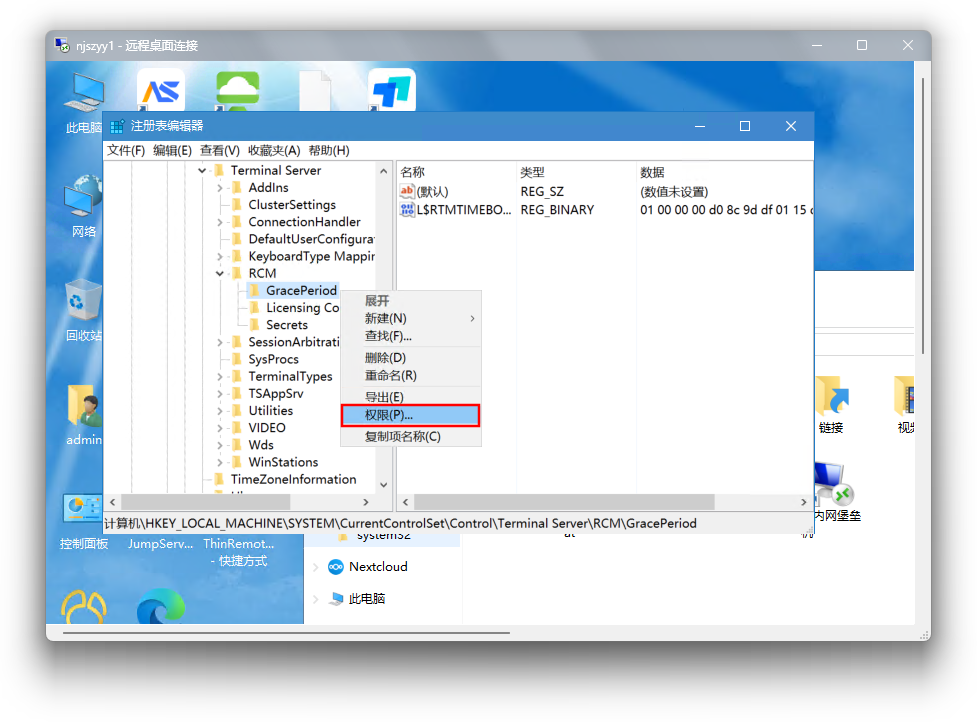The width and height of the screenshot is (977, 722).
Task: Expand the 新建(N) submenu arrow
Action: pos(472,318)
